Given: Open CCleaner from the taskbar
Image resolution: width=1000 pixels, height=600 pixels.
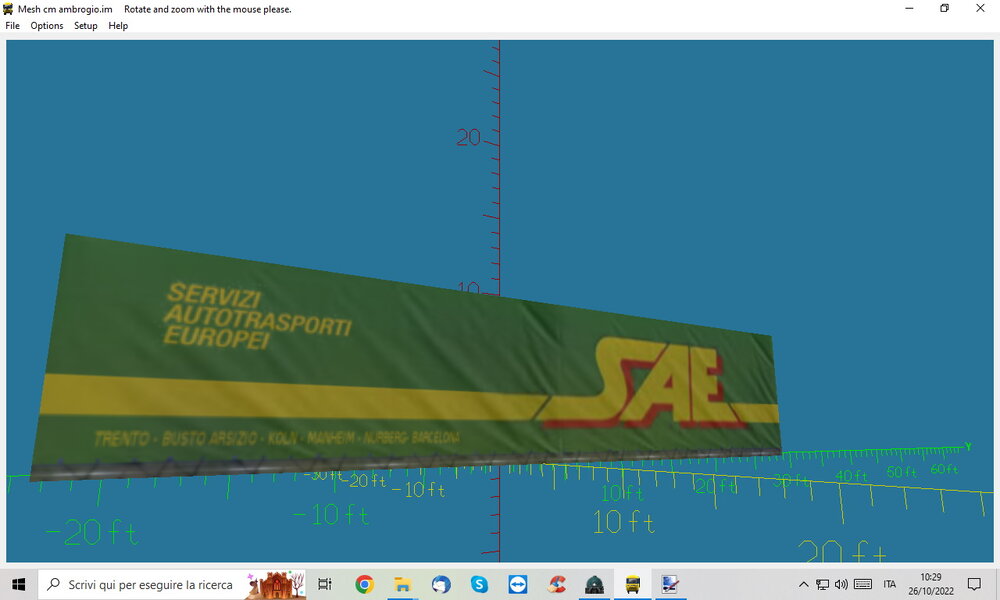Looking at the screenshot, I should (556, 584).
